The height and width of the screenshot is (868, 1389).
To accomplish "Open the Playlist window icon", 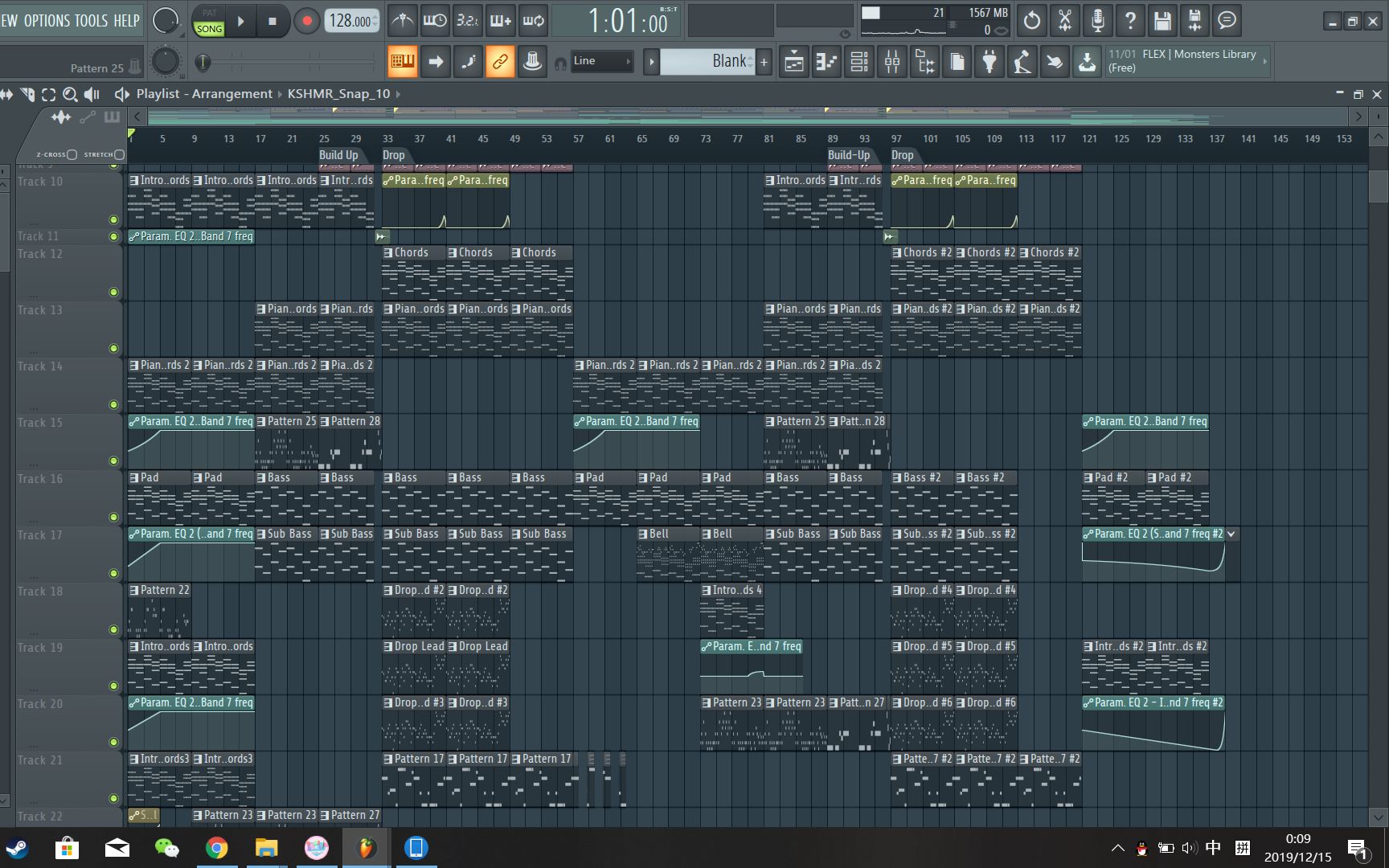I will point(795,61).
